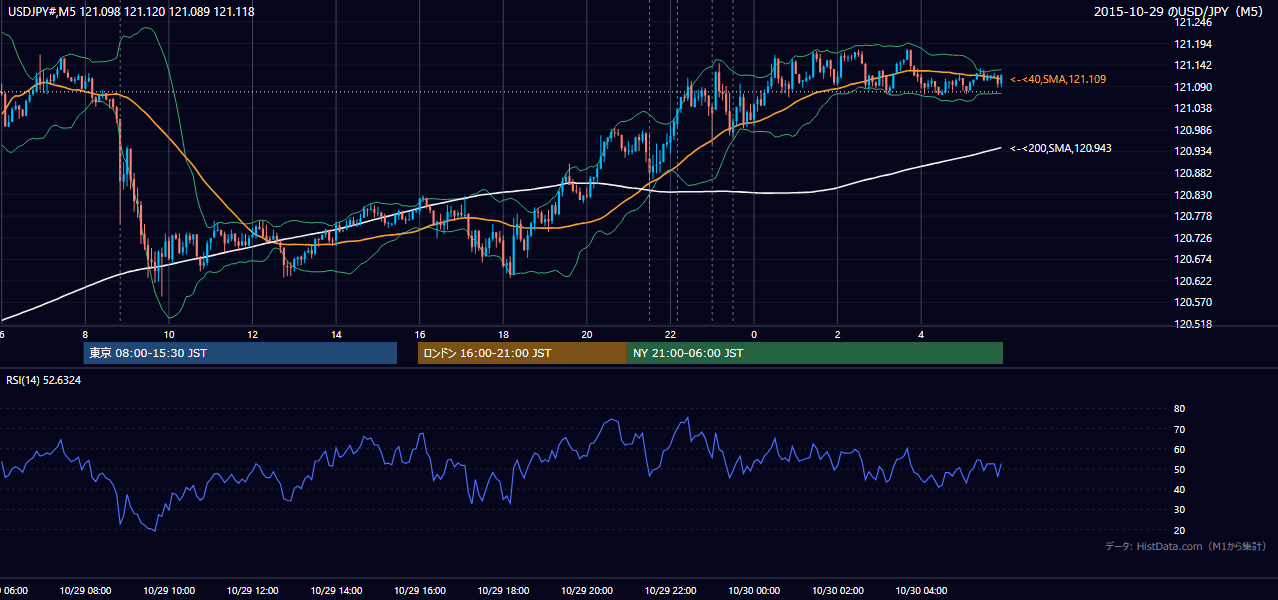Viewport: 1278px width, 600px height.
Task: Click RSI scale value 60
Action: tap(1180, 449)
